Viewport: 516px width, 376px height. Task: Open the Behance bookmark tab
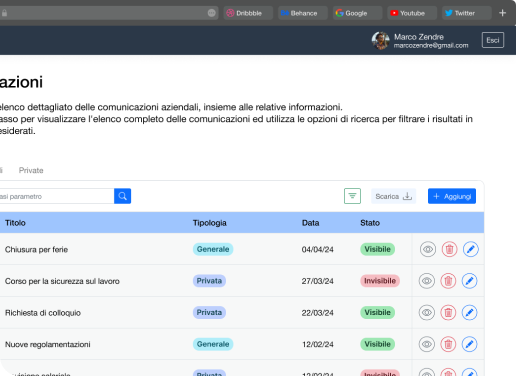(x=303, y=13)
